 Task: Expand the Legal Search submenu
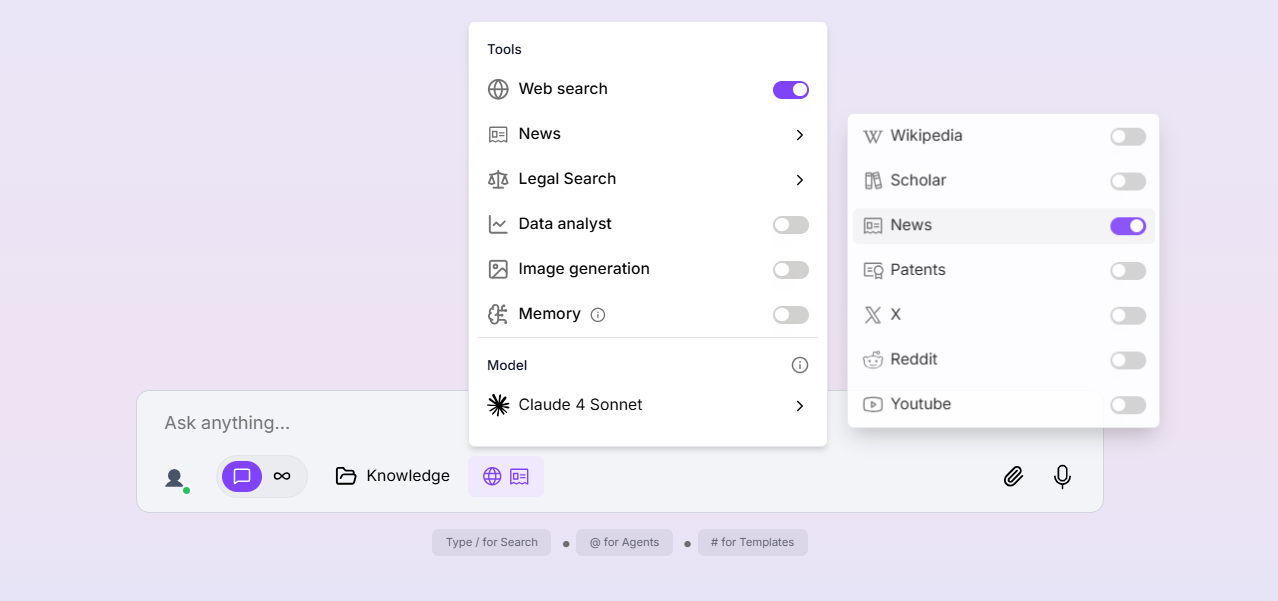coord(799,180)
